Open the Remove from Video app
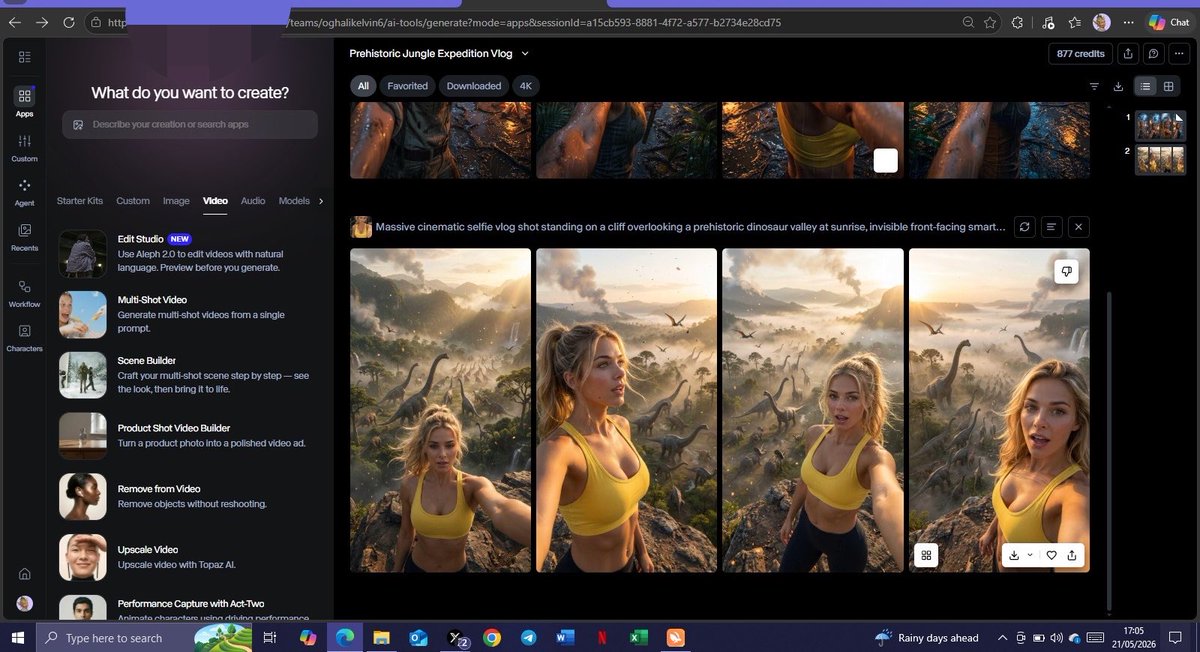 [190, 496]
